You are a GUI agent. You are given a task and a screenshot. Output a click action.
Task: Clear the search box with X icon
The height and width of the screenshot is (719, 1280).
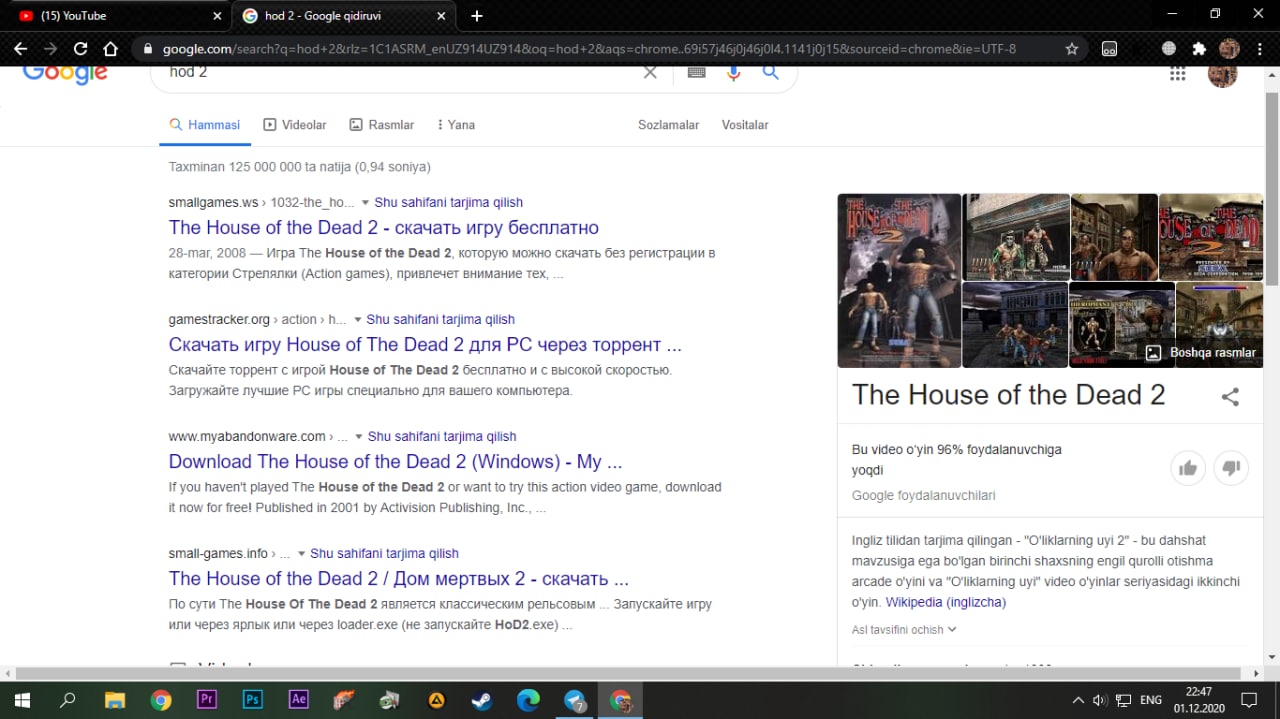(x=650, y=72)
